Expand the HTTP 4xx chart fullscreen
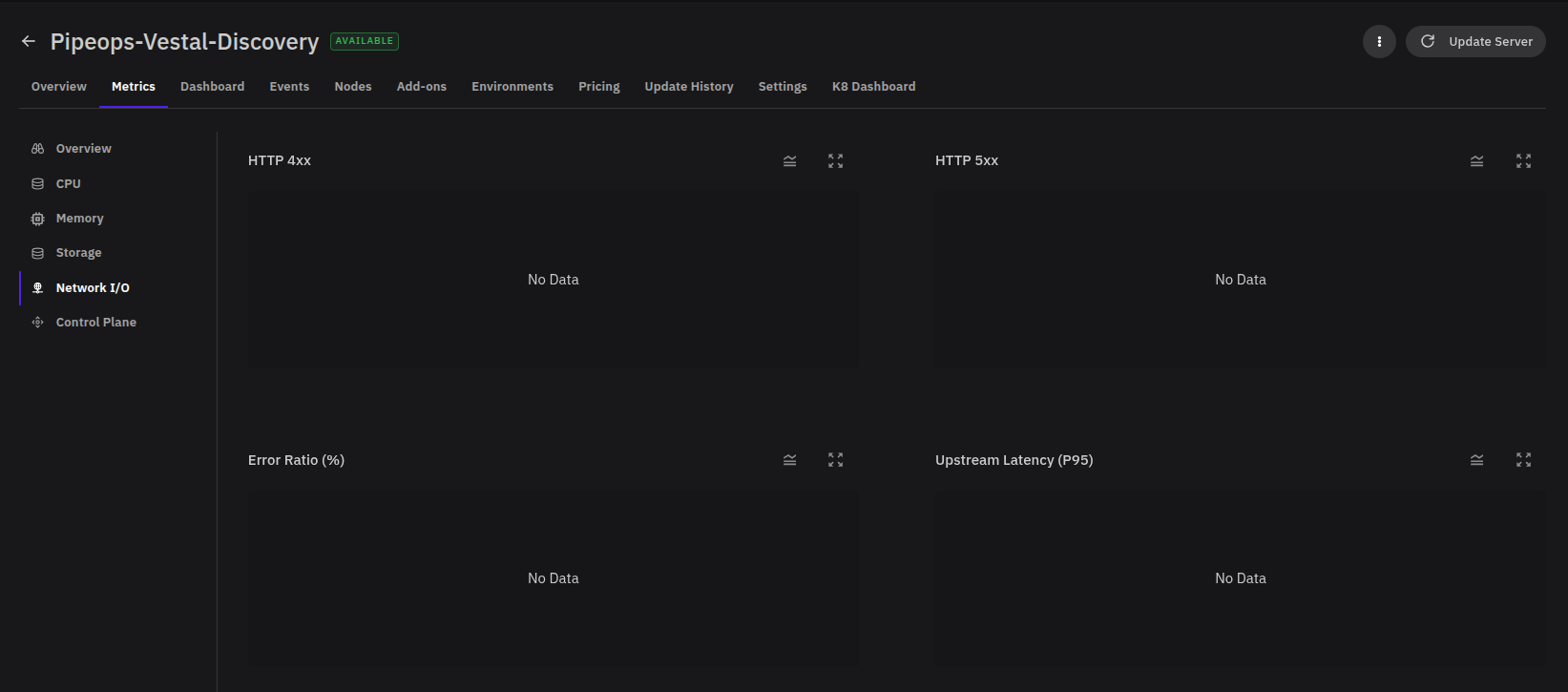 pos(836,161)
